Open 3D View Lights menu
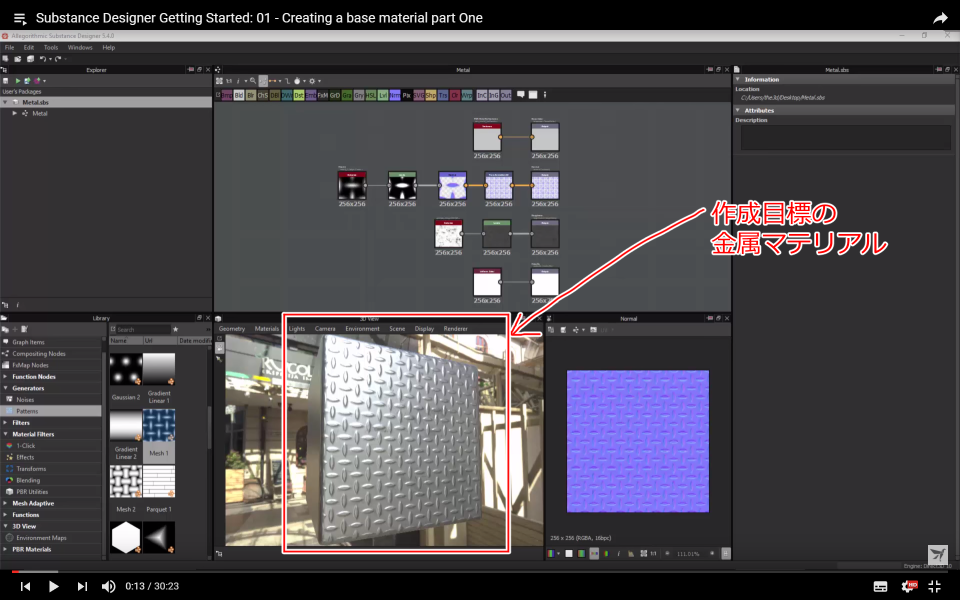The height and width of the screenshot is (600, 960). click(297, 329)
